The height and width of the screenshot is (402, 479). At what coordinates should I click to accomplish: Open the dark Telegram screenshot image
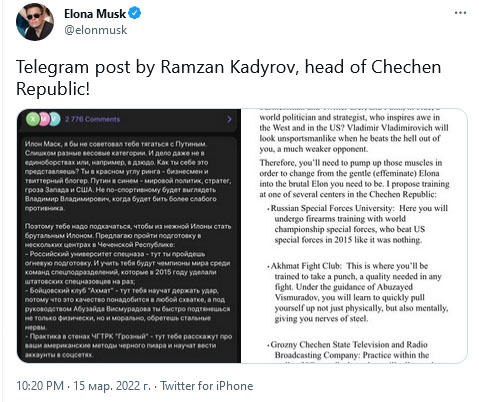[x=129, y=236]
